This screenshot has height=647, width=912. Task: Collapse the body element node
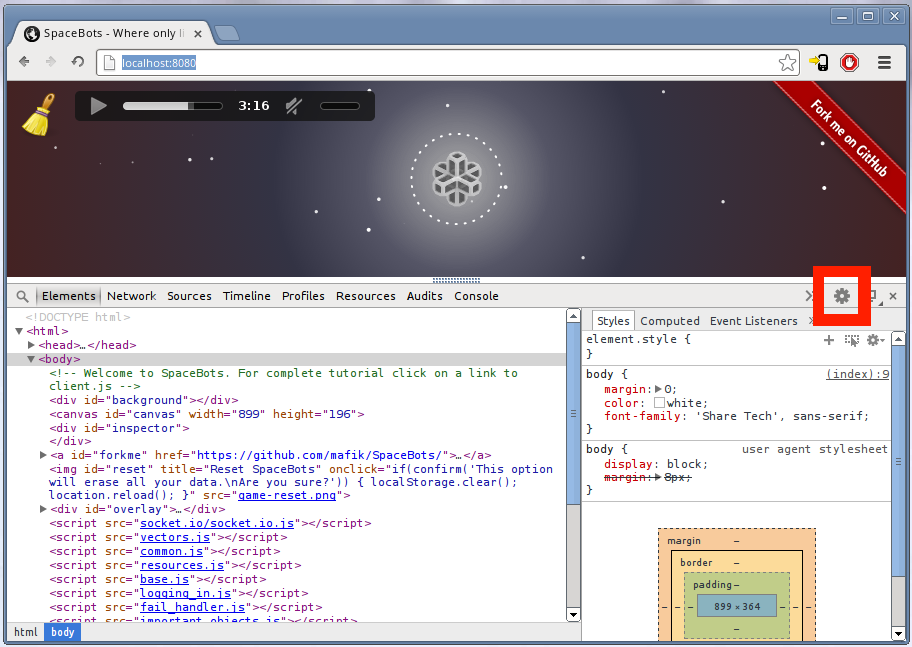coord(32,359)
